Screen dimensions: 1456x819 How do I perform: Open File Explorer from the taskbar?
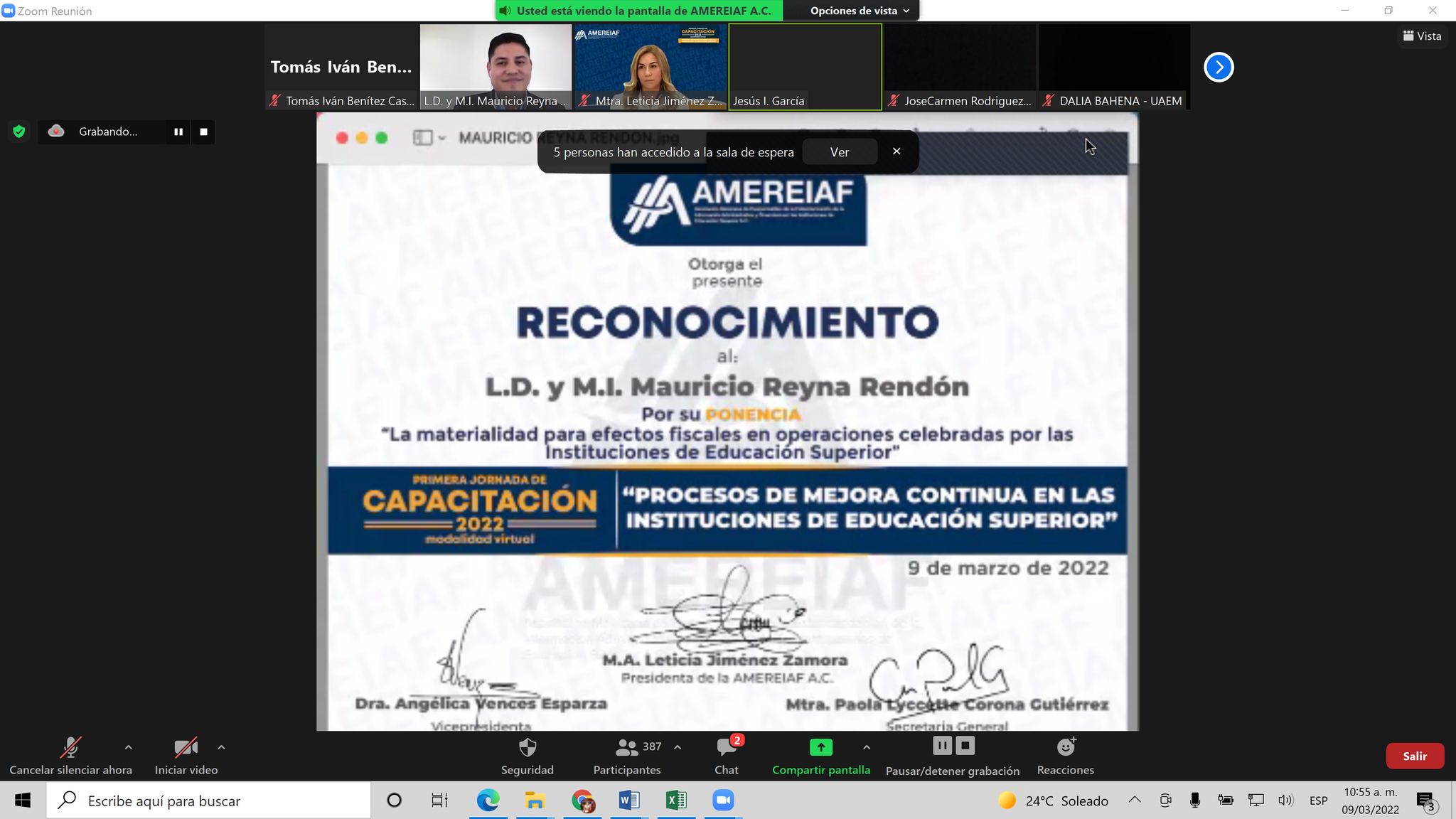[535, 801]
